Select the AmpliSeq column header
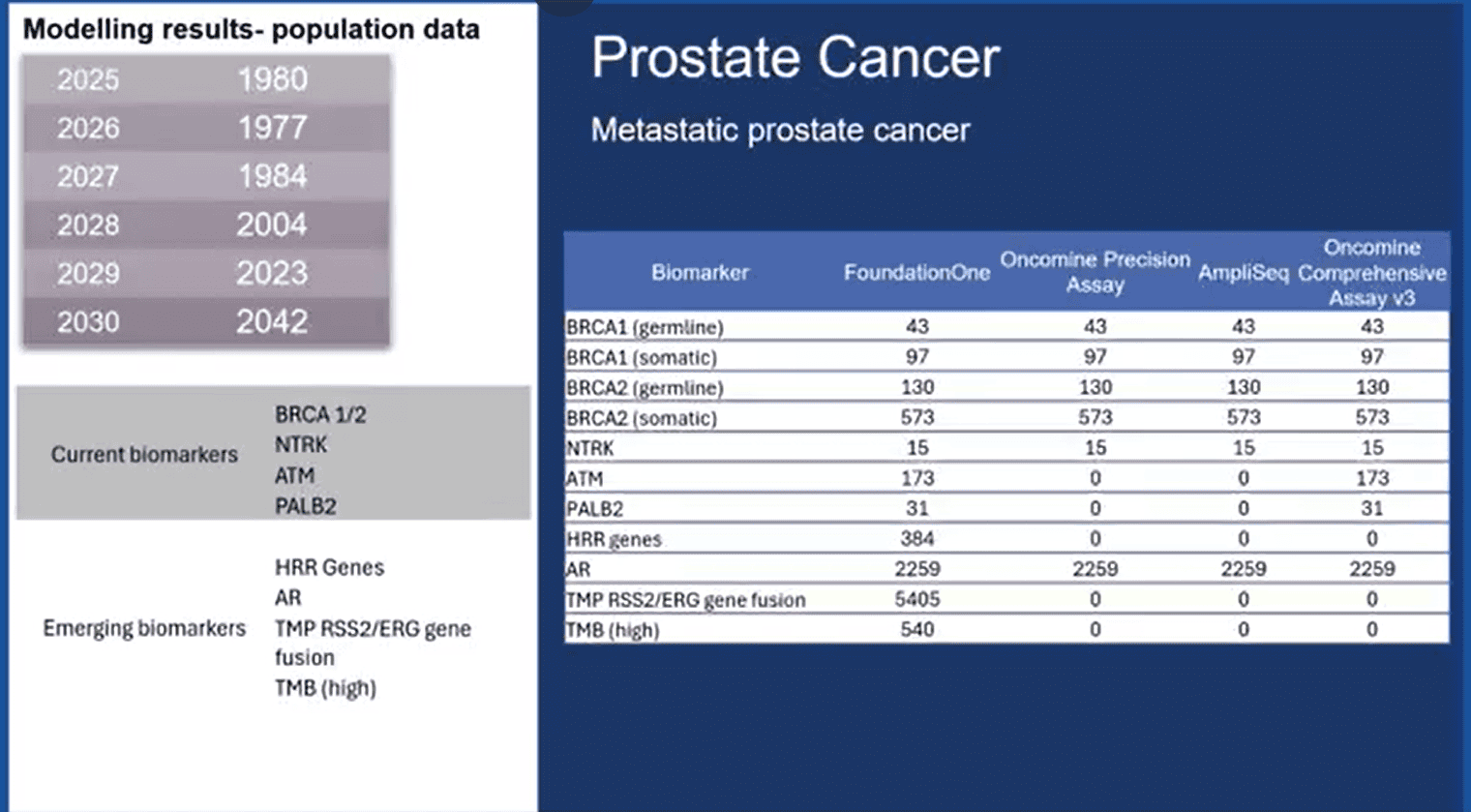This screenshot has width=1471, height=812. coord(1243,273)
